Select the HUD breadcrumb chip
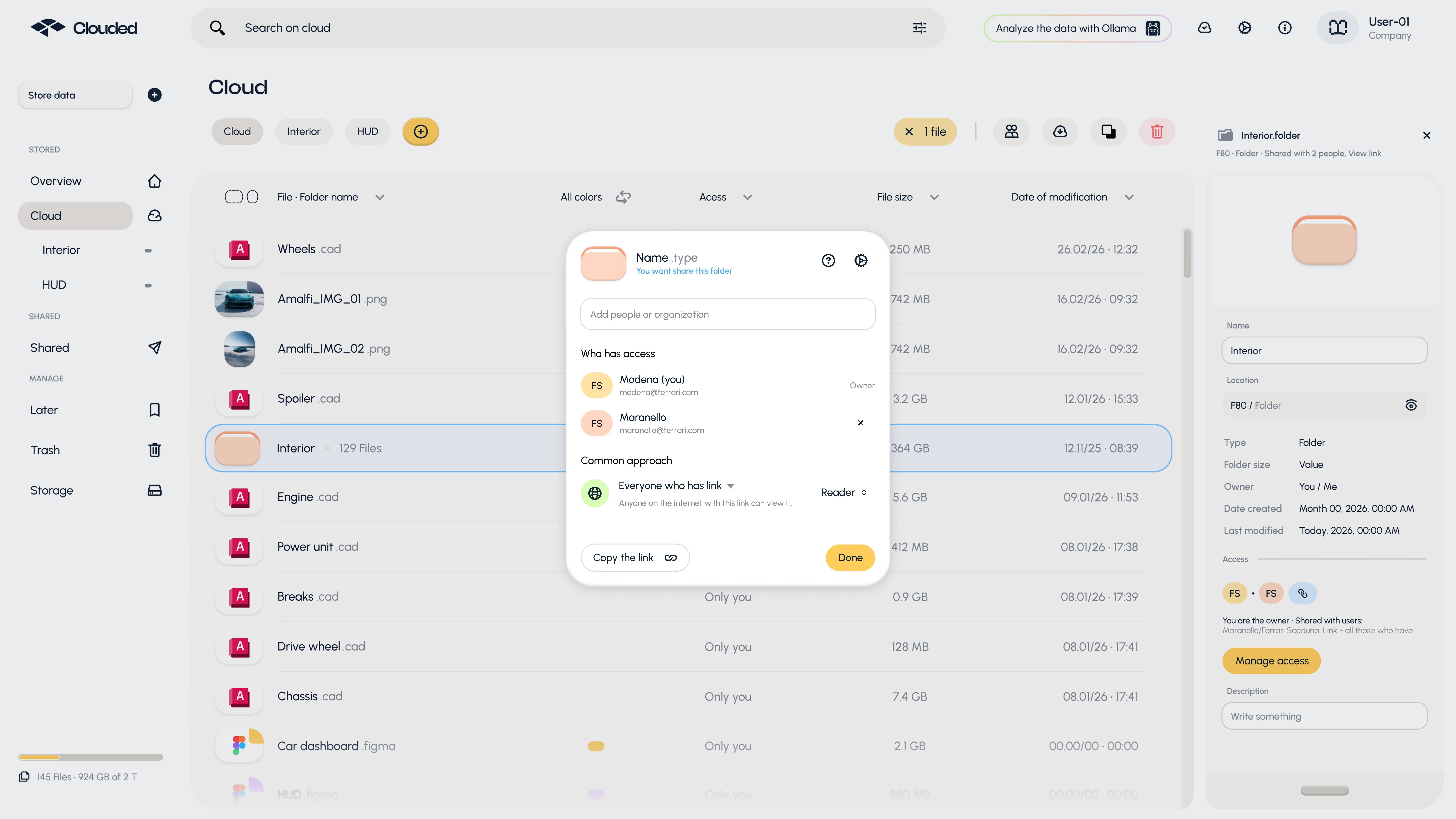This screenshot has width=1456, height=819. (x=367, y=132)
